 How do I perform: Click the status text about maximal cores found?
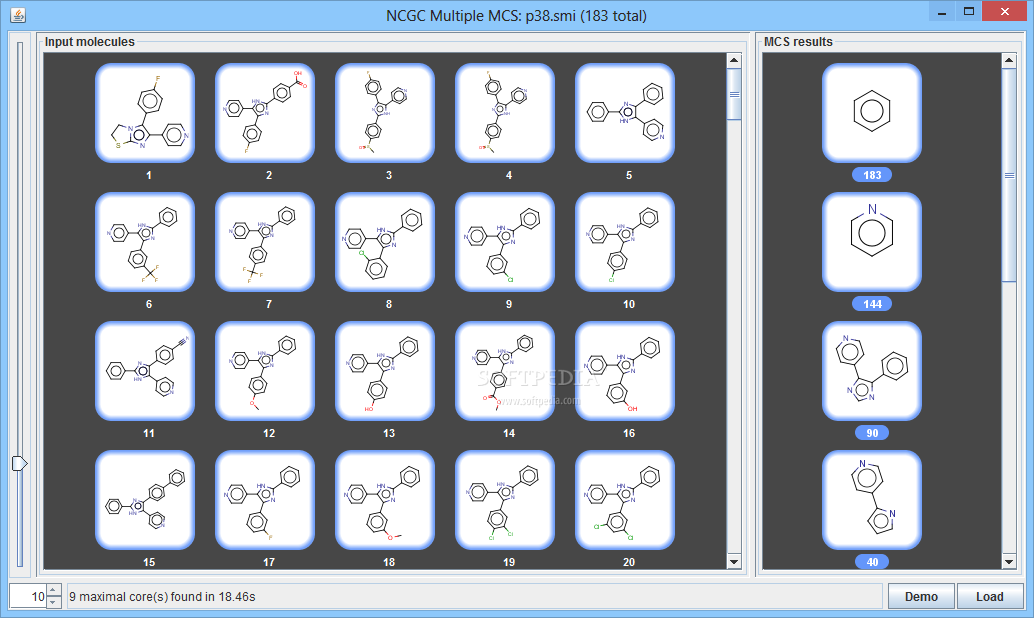click(162, 596)
